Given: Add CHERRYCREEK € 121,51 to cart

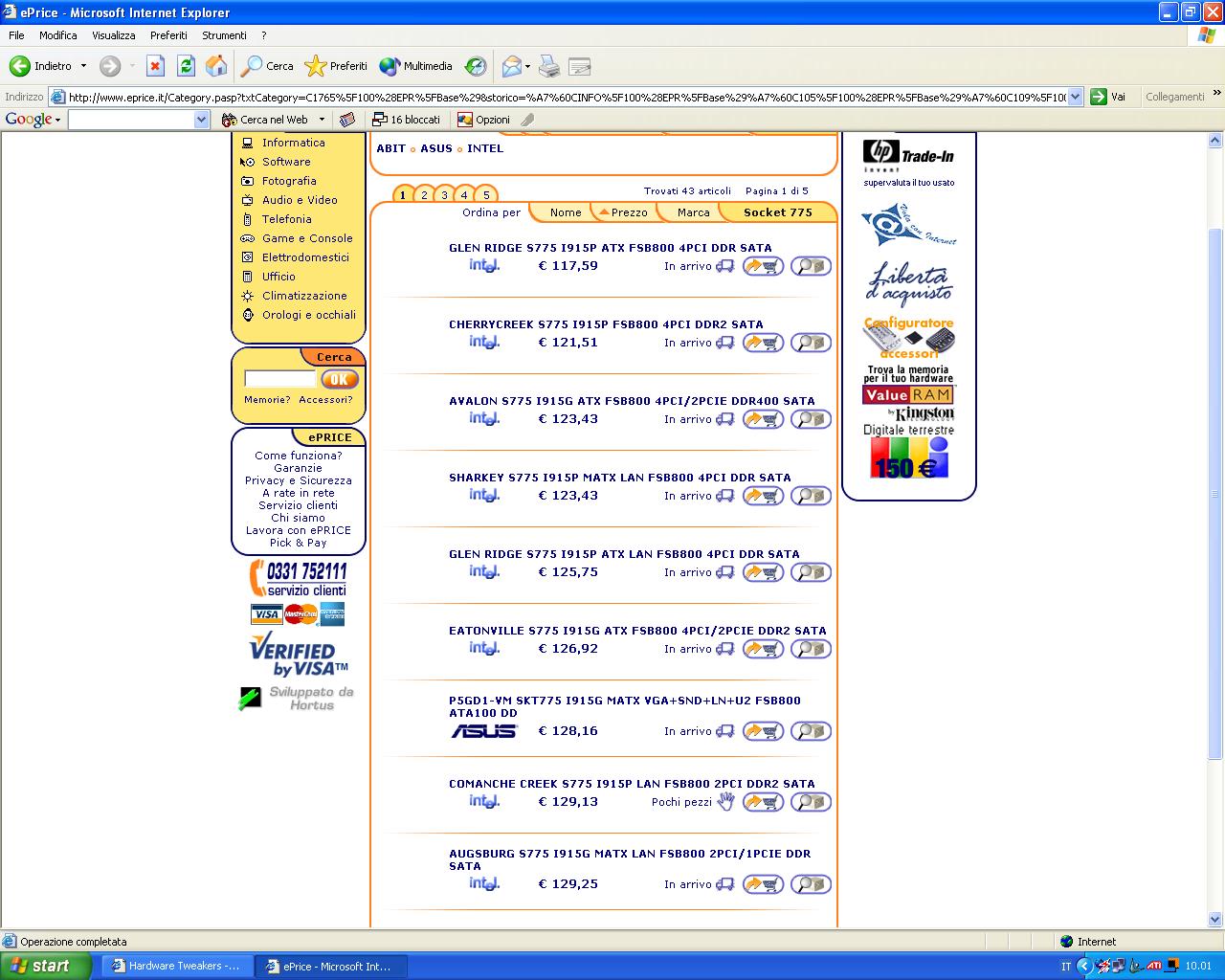Looking at the screenshot, I should pos(763,343).
